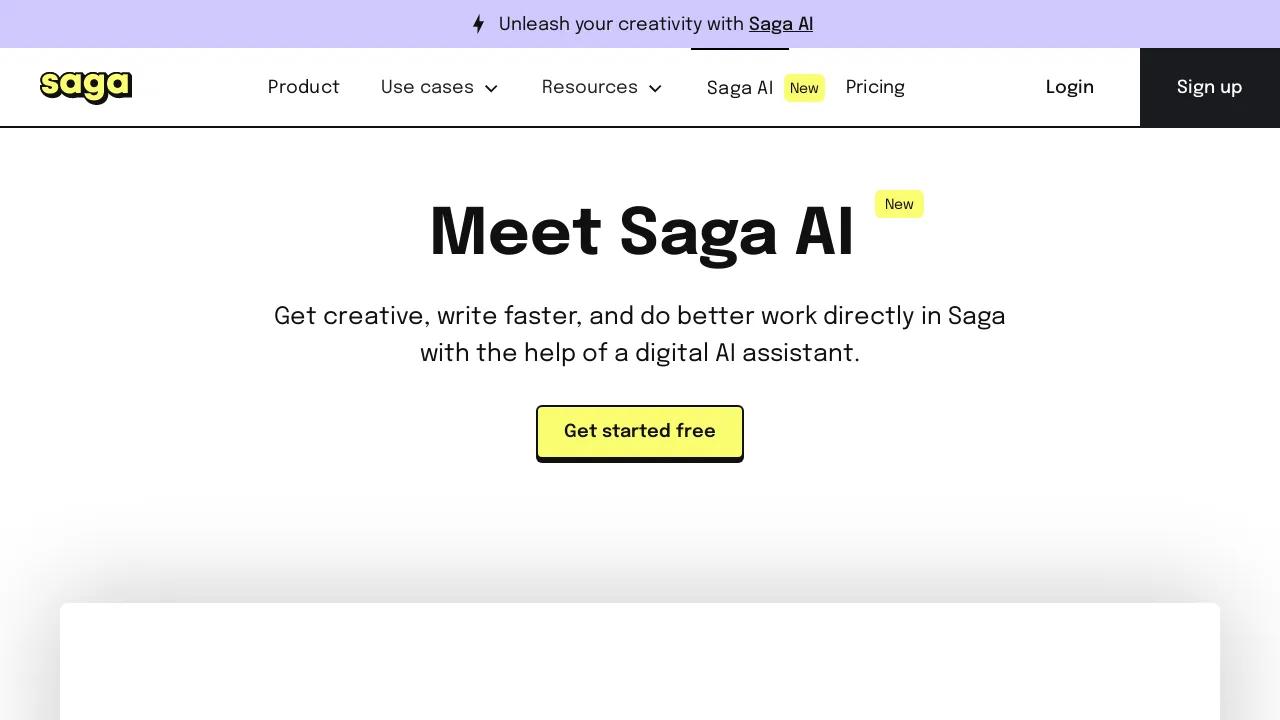Go to the Pricing page

pyautogui.click(x=875, y=87)
